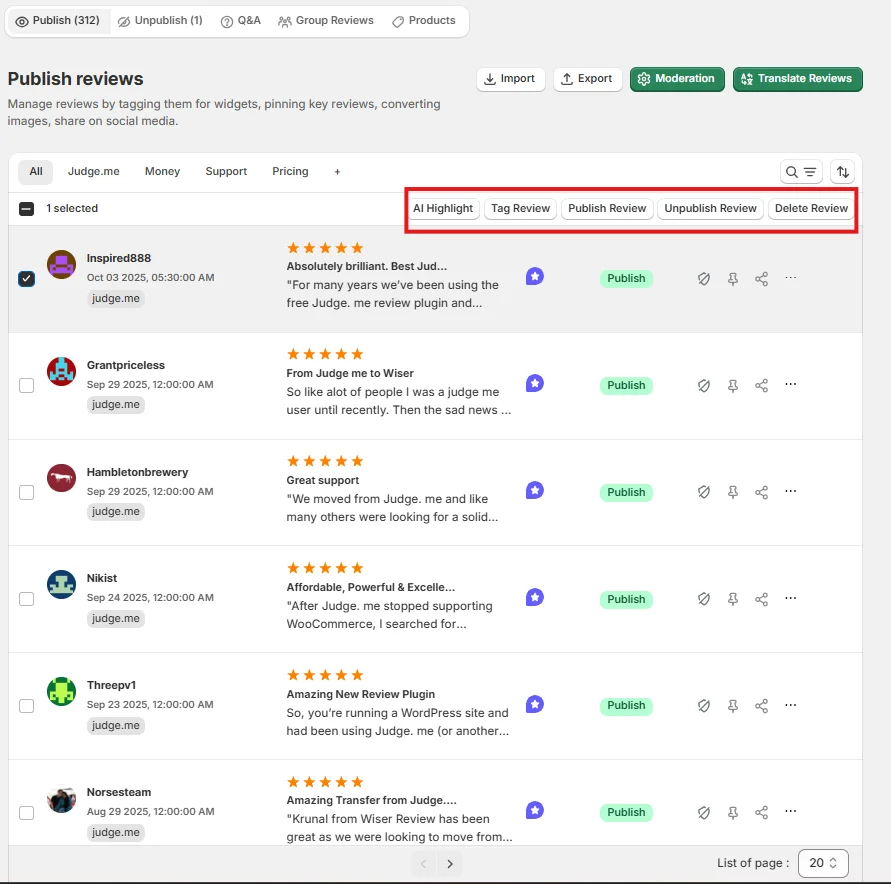
Task: Click the AI Highlight action button
Action: [x=443, y=208]
